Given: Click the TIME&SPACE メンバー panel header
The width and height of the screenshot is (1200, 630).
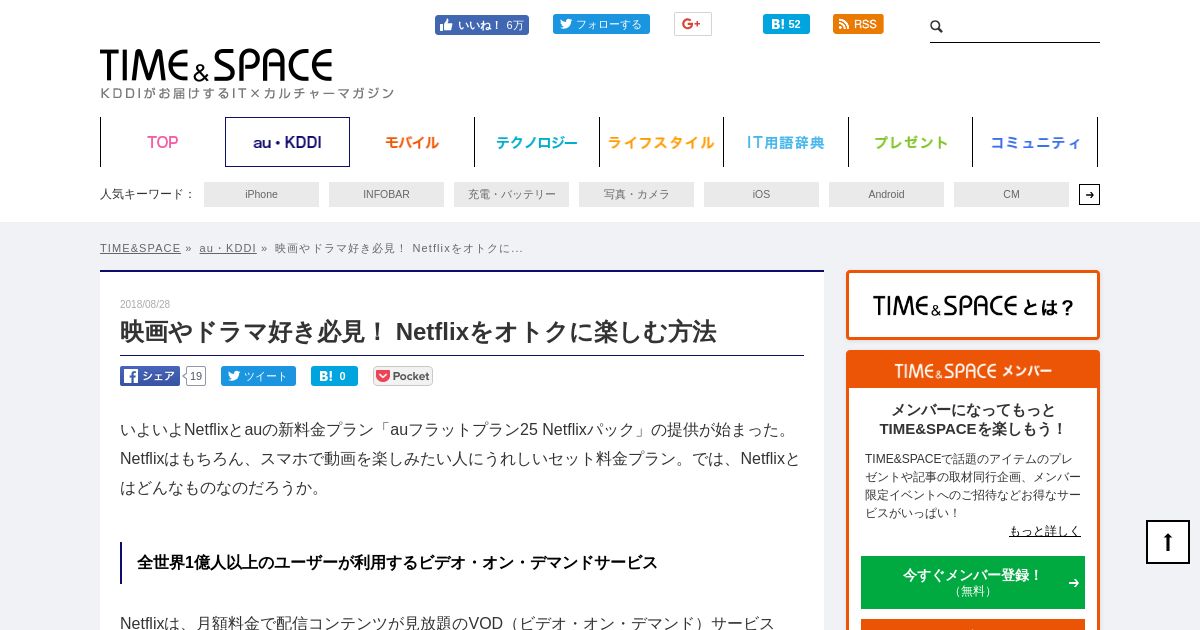Looking at the screenshot, I should pyautogui.click(x=973, y=370).
